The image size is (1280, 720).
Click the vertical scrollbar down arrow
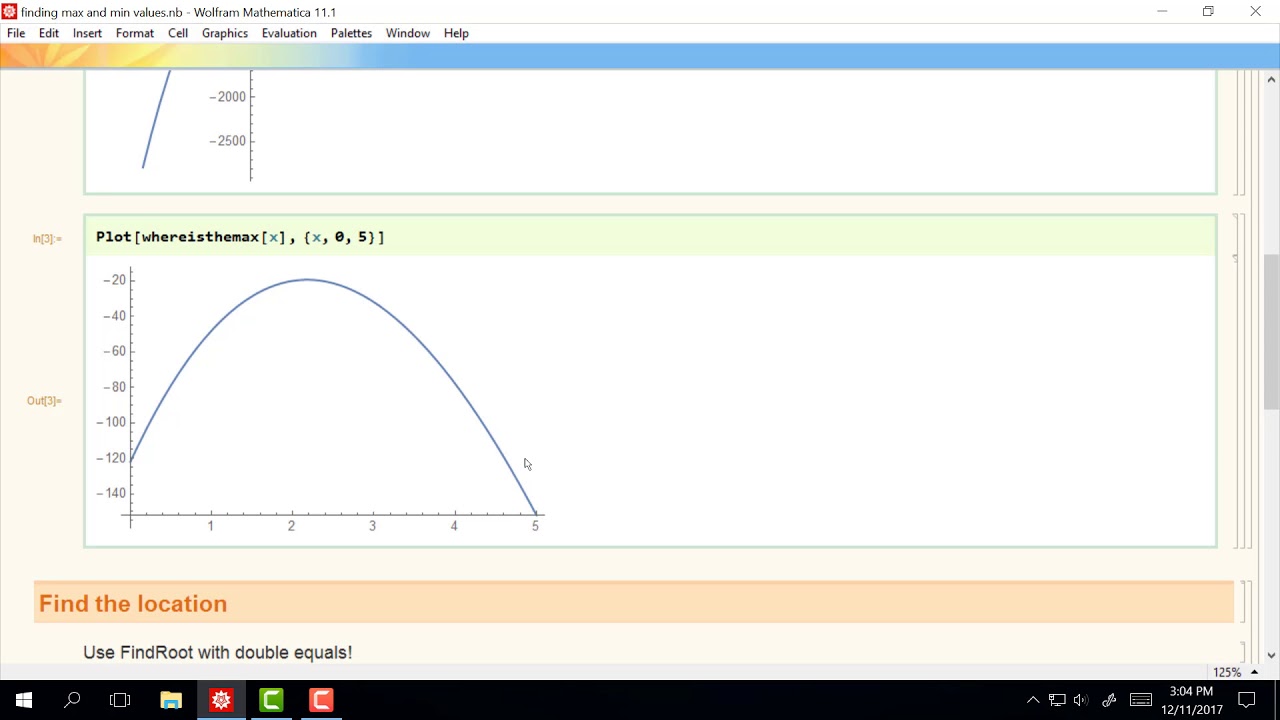(1272, 656)
